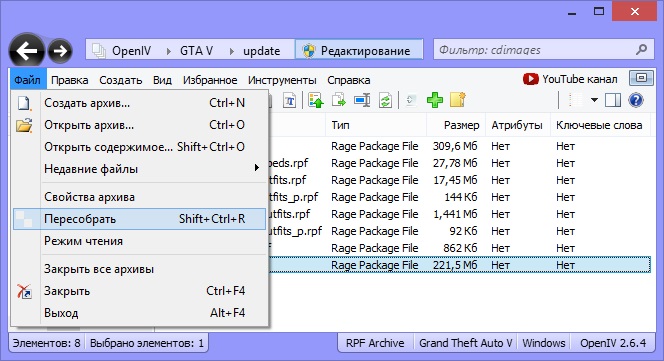Expand breadcrumb arrow after GTA V
664x361 pixels.
point(232,51)
